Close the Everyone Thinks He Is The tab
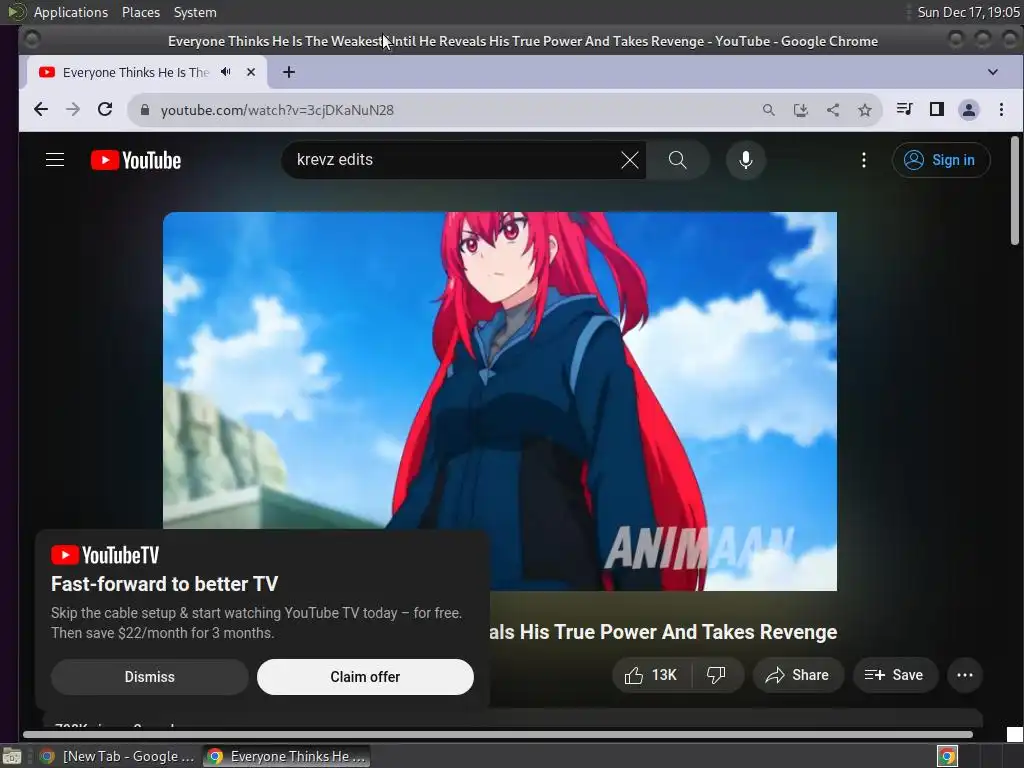Image resolution: width=1024 pixels, height=768 pixels. pyautogui.click(x=251, y=72)
